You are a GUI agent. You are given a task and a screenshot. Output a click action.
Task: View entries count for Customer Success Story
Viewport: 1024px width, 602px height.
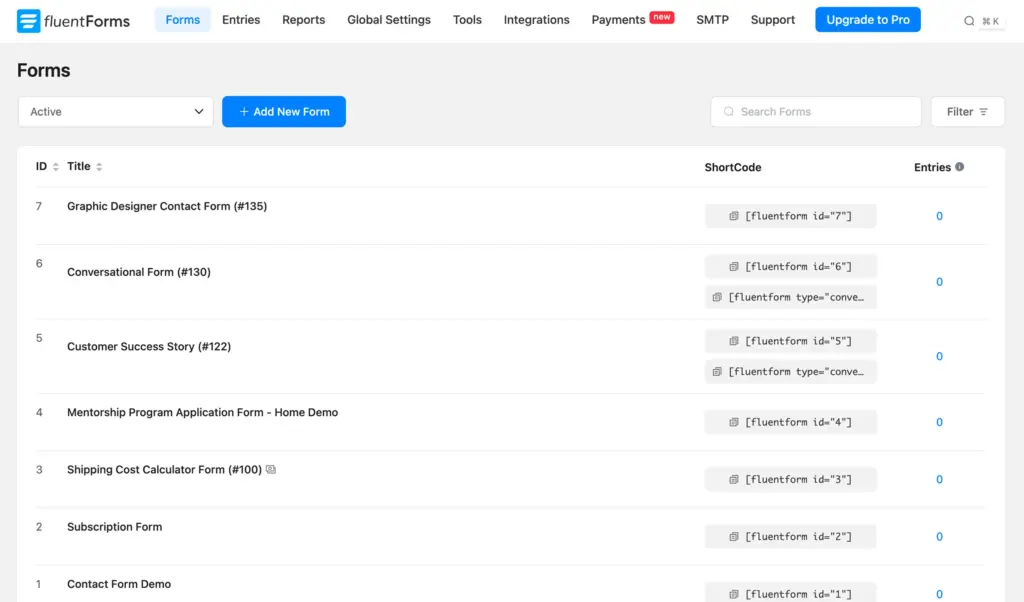(x=939, y=357)
